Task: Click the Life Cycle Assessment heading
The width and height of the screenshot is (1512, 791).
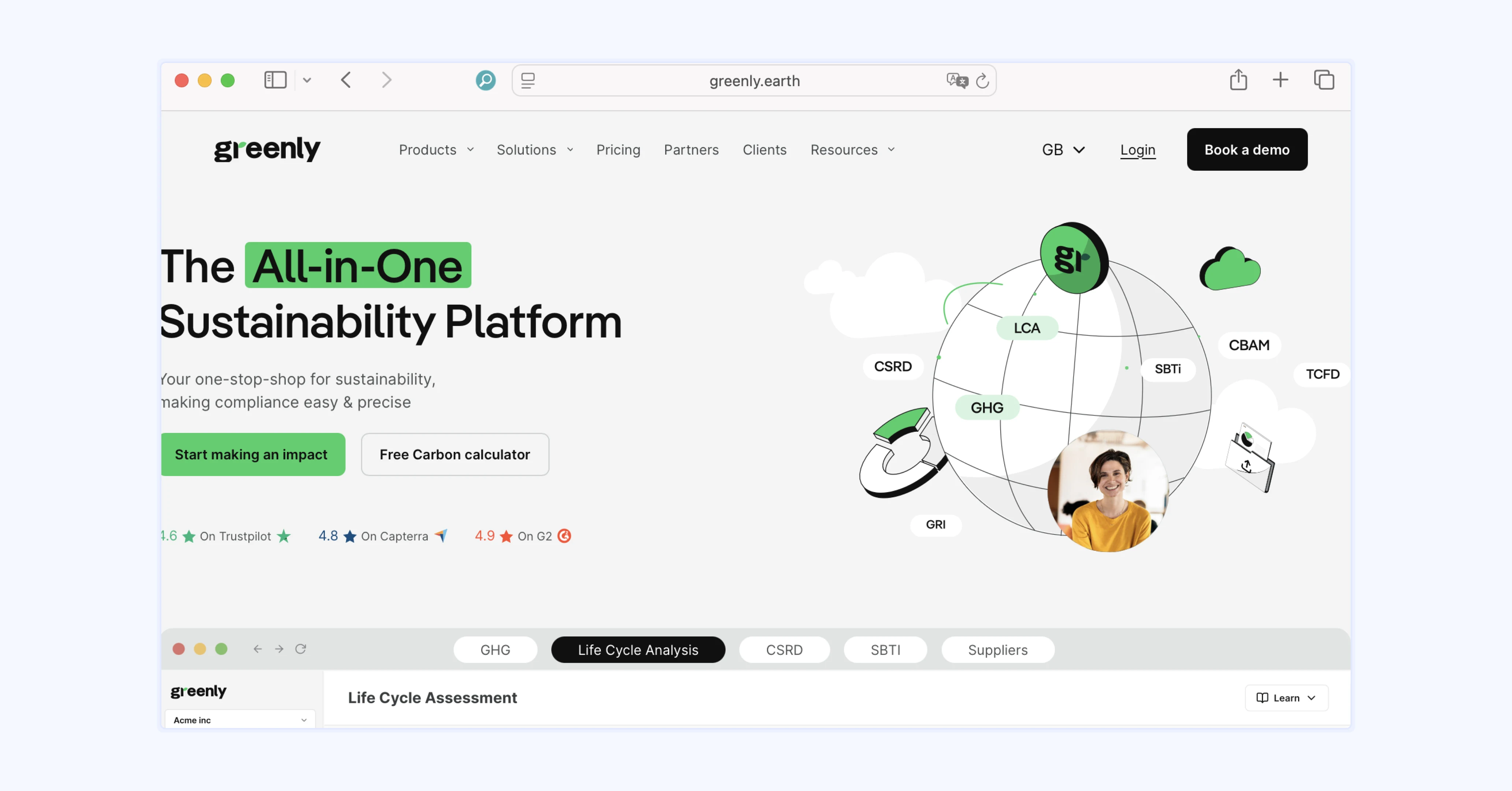Action: (432, 698)
